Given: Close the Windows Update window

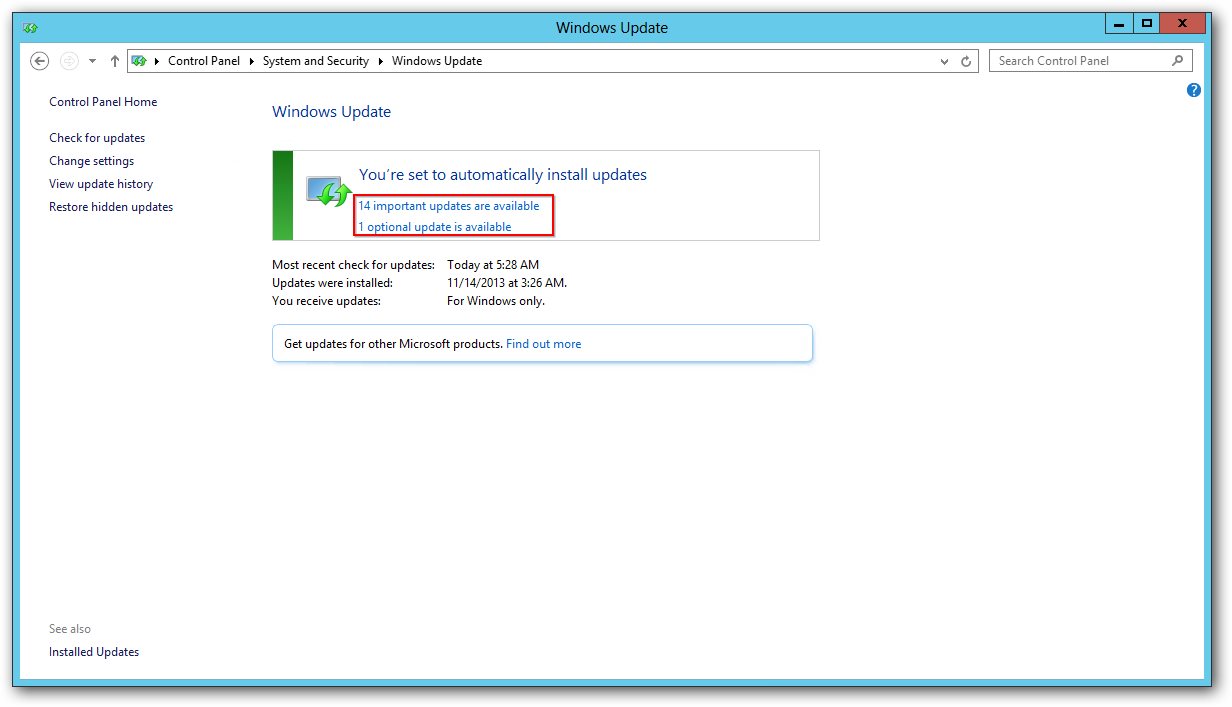Looking at the screenshot, I should pos(1184,23).
